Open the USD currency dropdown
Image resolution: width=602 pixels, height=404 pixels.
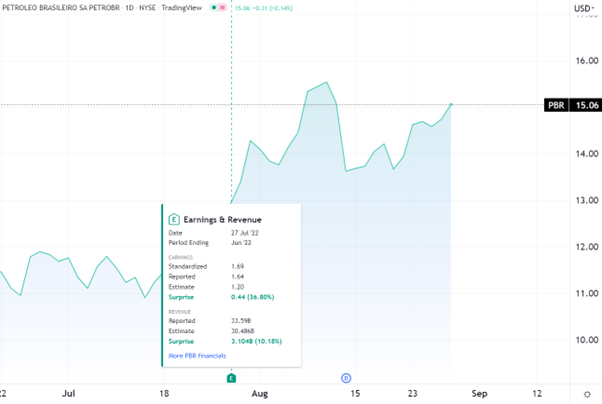pyautogui.click(x=584, y=8)
